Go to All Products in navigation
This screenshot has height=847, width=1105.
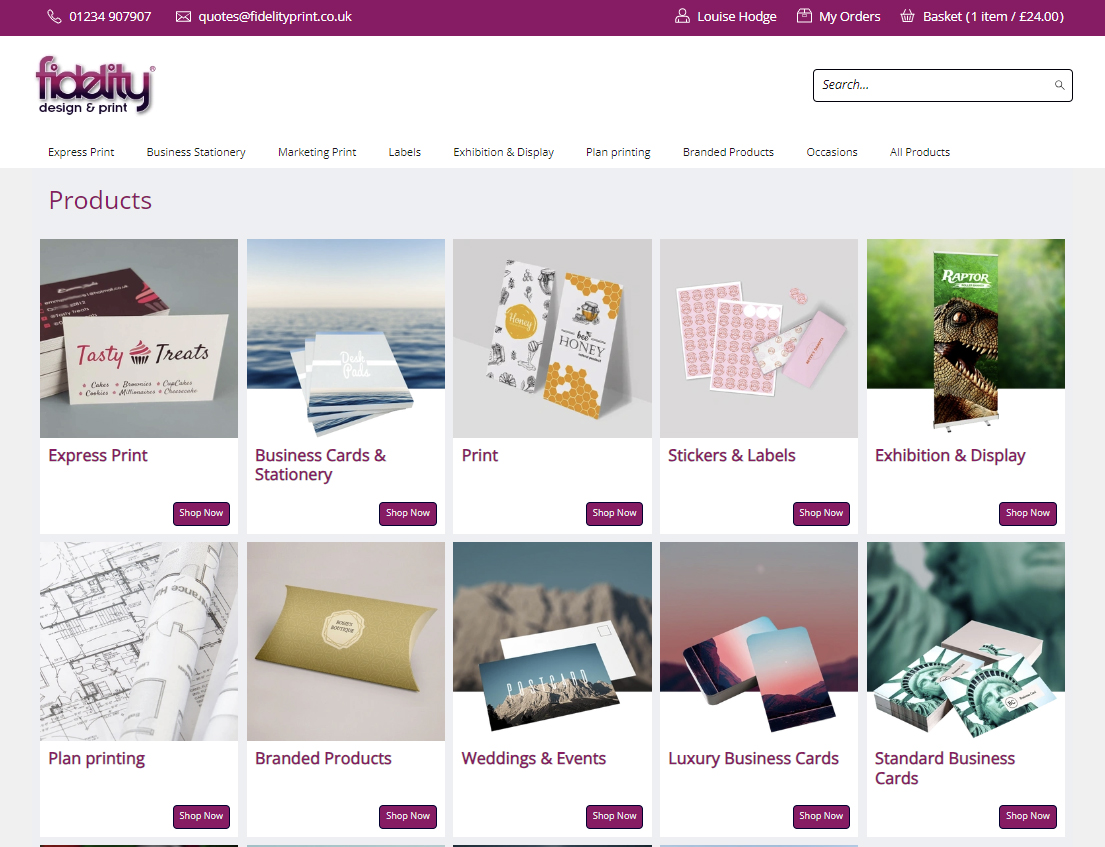pyautogui.click(x=920, y=152)
